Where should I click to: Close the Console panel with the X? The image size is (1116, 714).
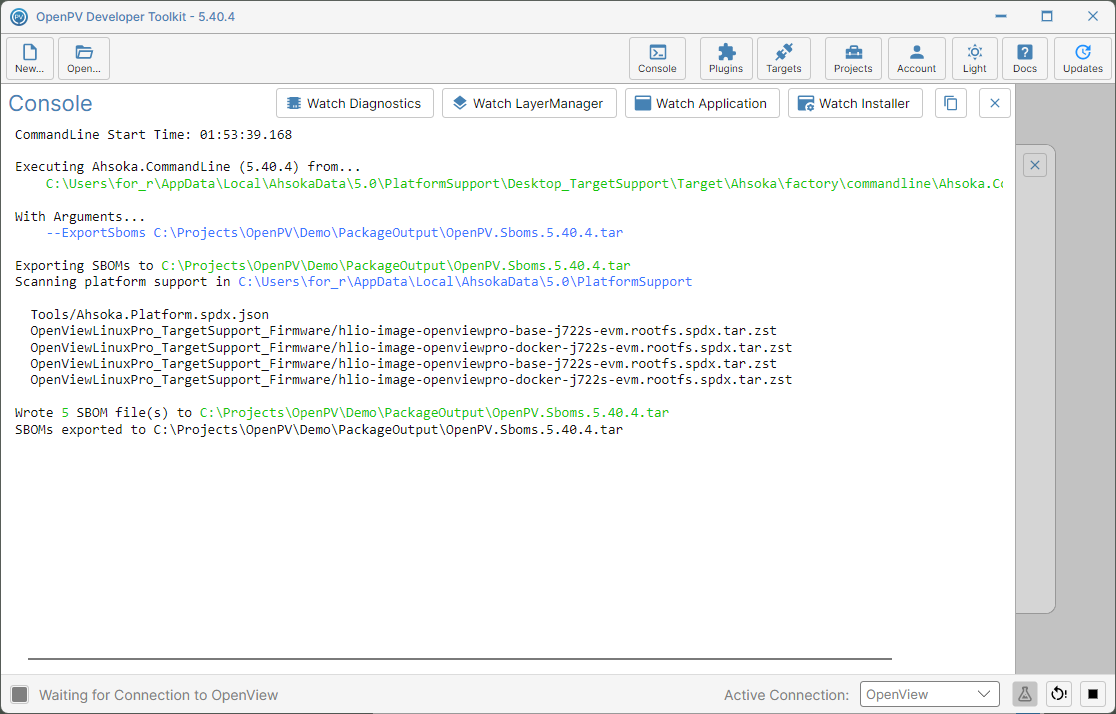995,103
